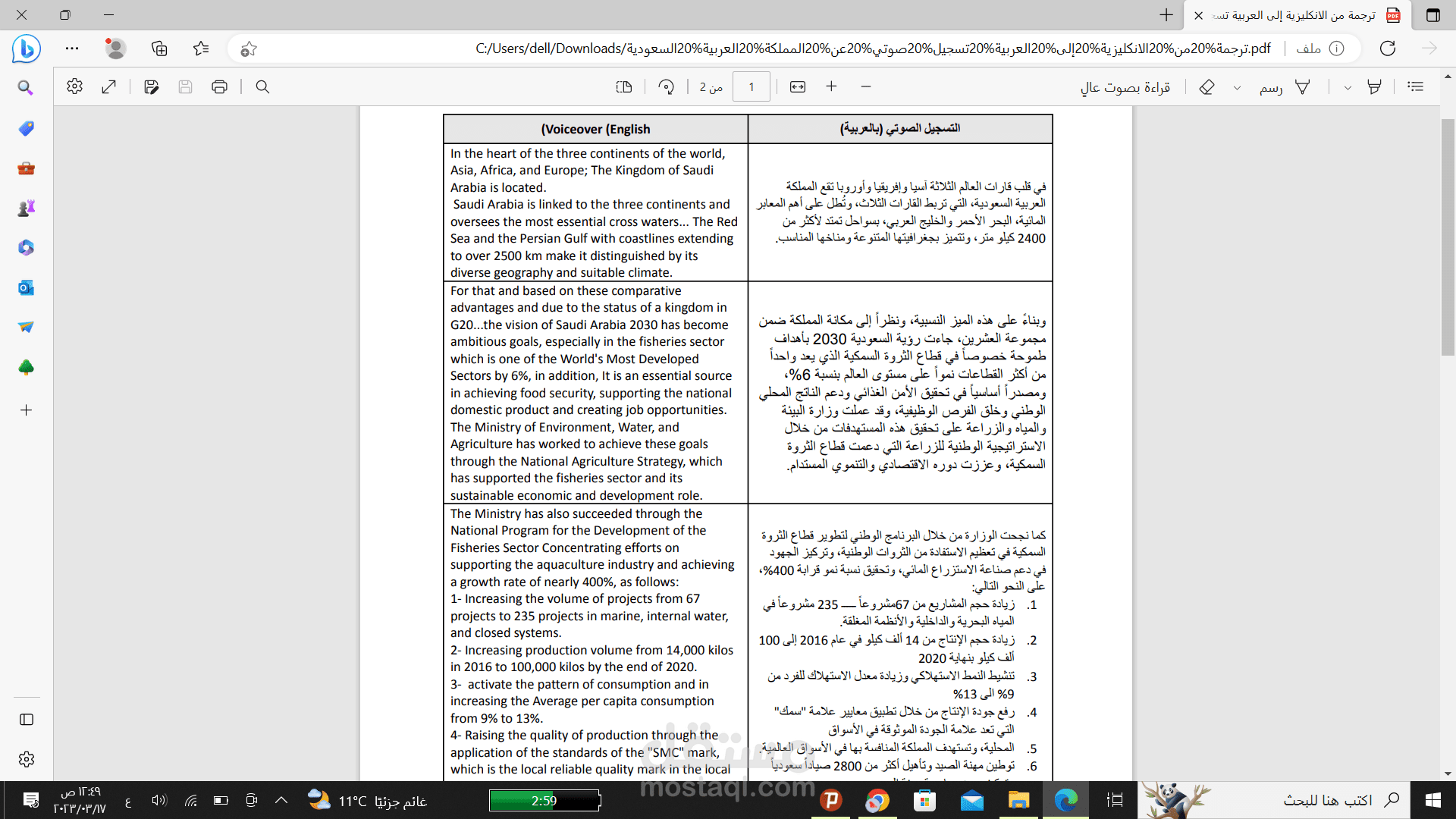Screen dimensions: 1456x819
Task: Zoom out of the PDF
Action: pos(866,86)
